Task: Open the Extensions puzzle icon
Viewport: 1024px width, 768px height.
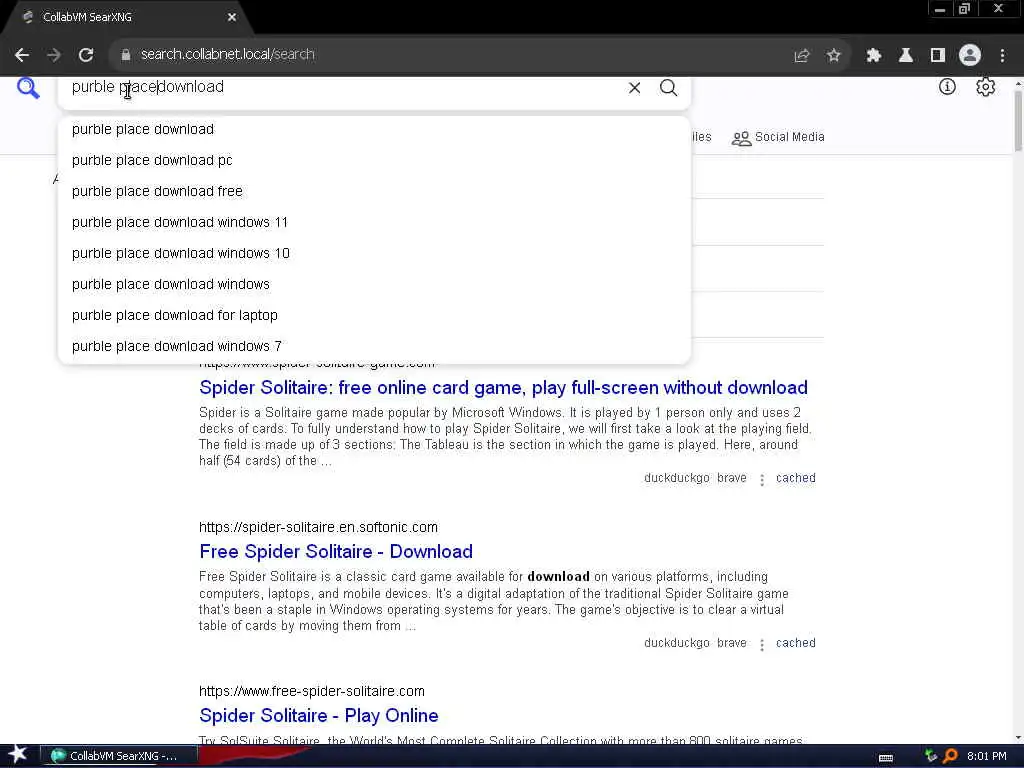Action: click(874, 56)
